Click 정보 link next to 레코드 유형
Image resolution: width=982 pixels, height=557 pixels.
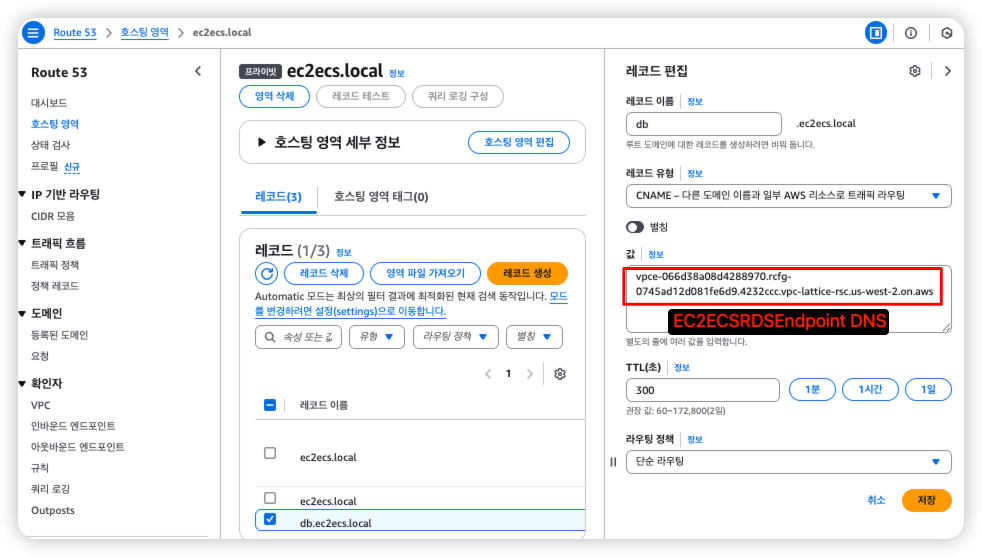pos(695,174)
